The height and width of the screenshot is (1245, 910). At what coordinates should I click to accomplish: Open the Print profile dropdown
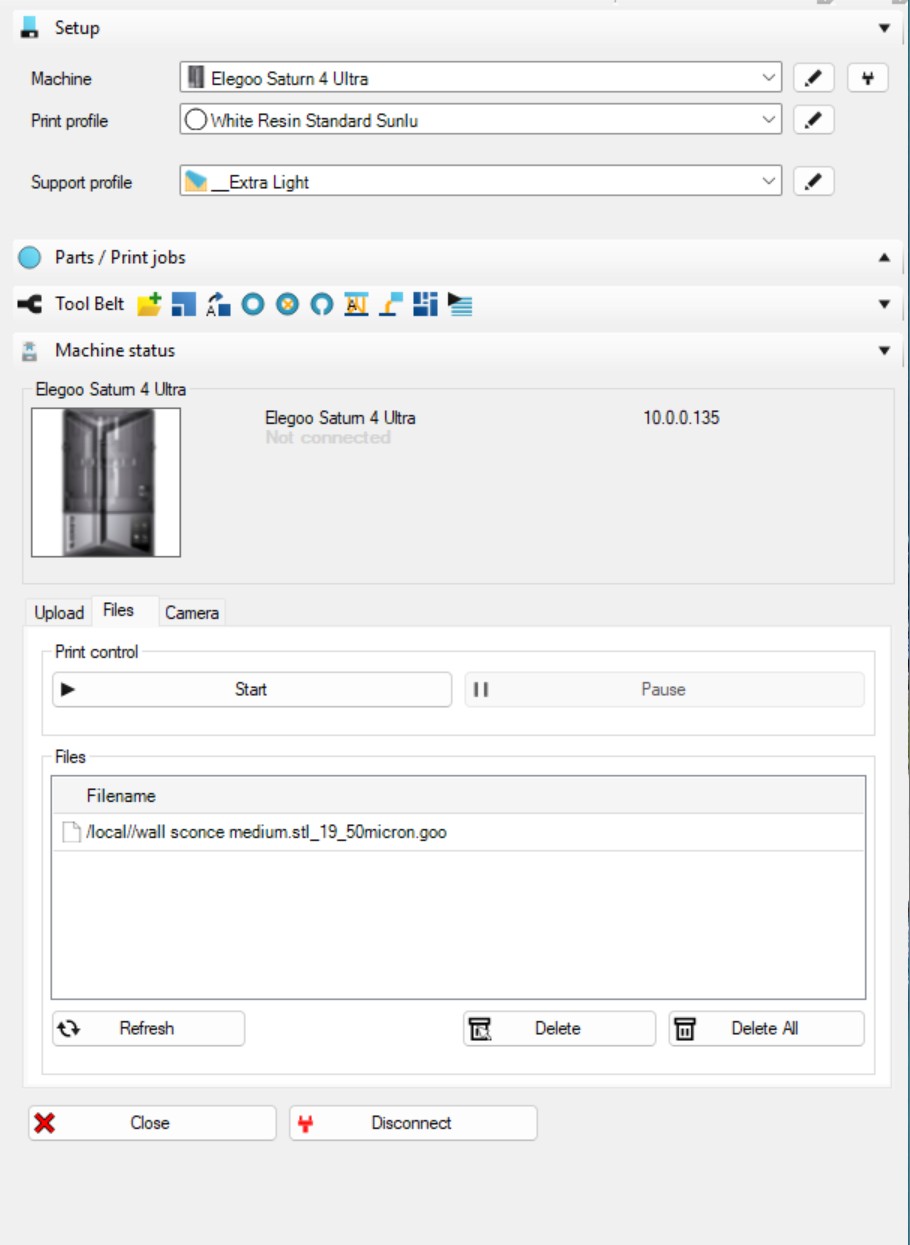click(481, 120)
